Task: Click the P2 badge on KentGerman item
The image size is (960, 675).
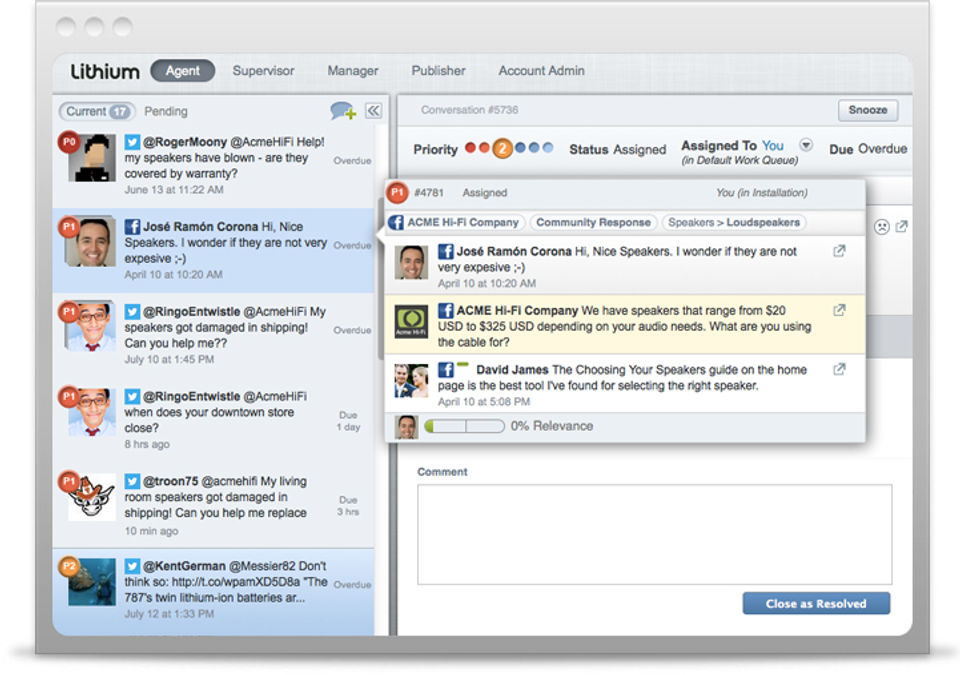Action: point(69,567)
